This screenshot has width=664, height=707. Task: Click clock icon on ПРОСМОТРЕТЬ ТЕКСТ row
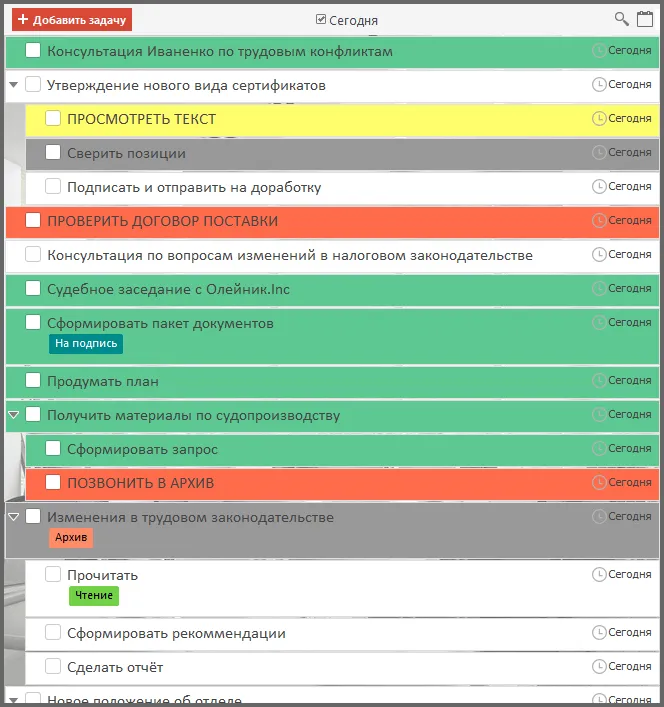click(599, 118)
